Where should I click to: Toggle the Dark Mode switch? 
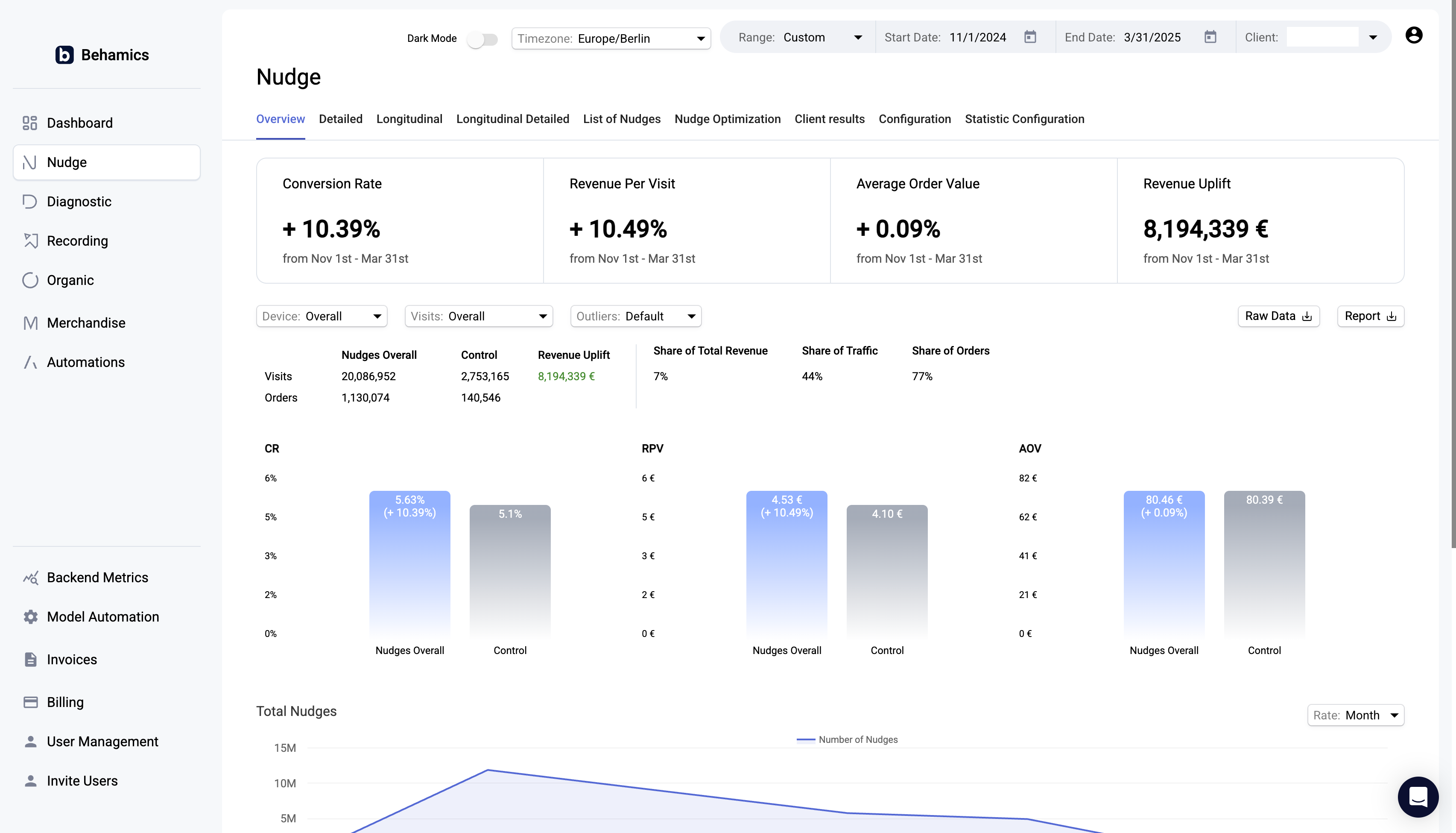(482, 39)
